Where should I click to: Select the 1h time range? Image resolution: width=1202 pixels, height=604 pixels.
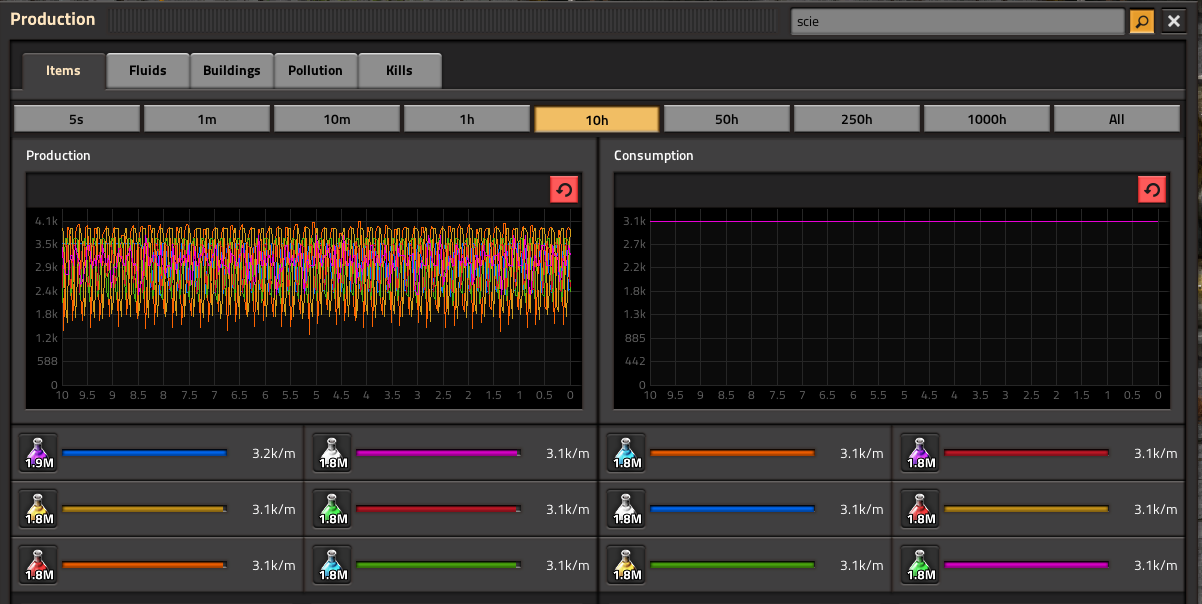pos(467,119)
